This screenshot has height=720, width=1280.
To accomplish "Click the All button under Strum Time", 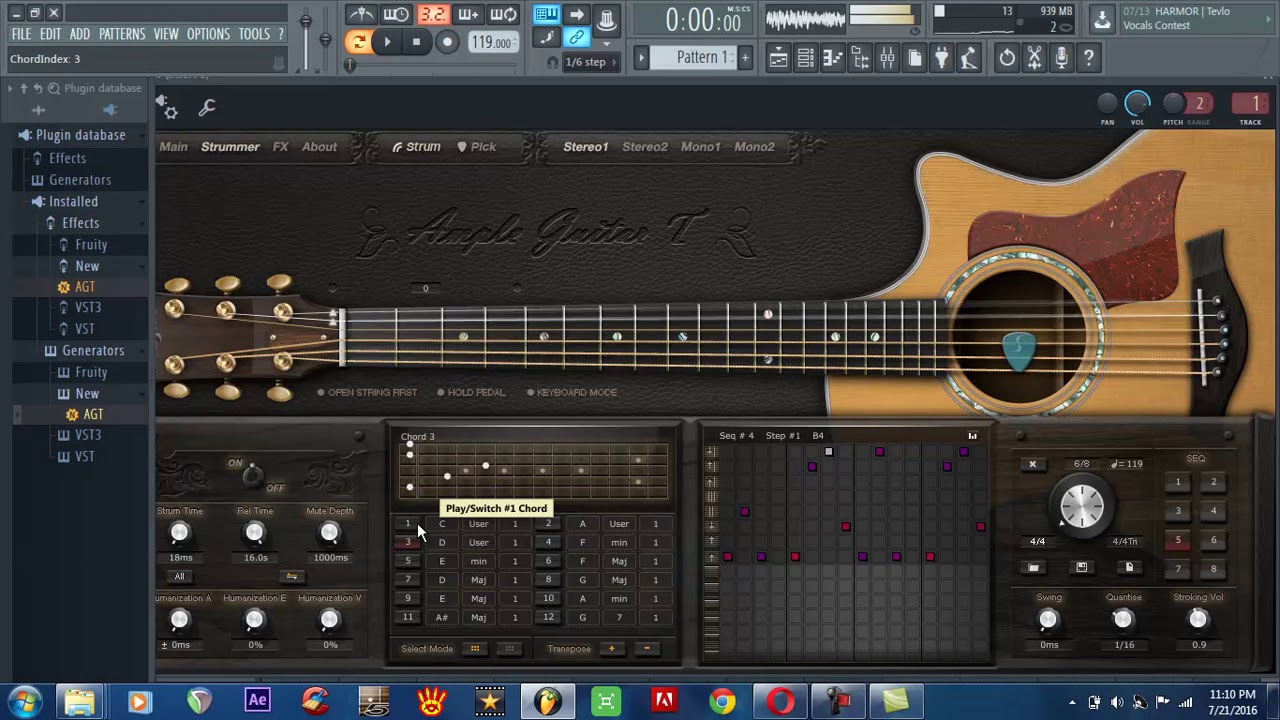I will [x=180, y=577].
